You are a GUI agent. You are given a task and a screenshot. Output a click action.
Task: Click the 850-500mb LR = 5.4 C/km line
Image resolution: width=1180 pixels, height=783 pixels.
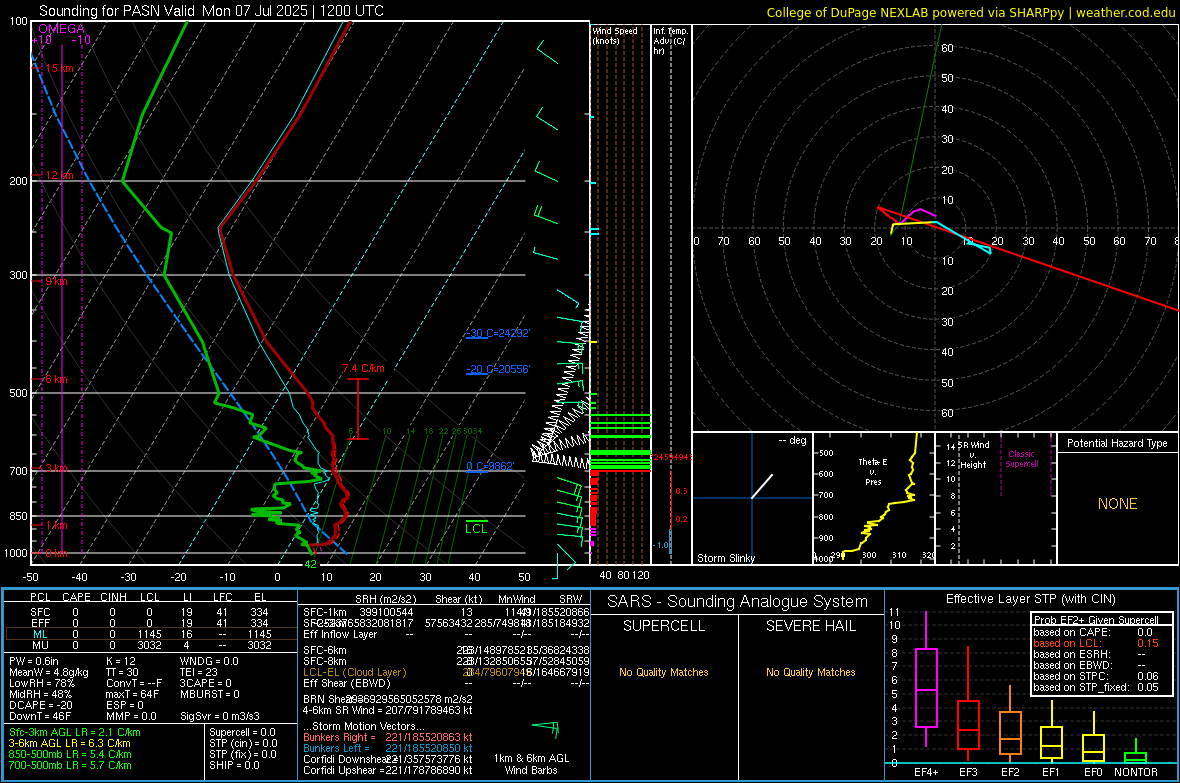70,754
